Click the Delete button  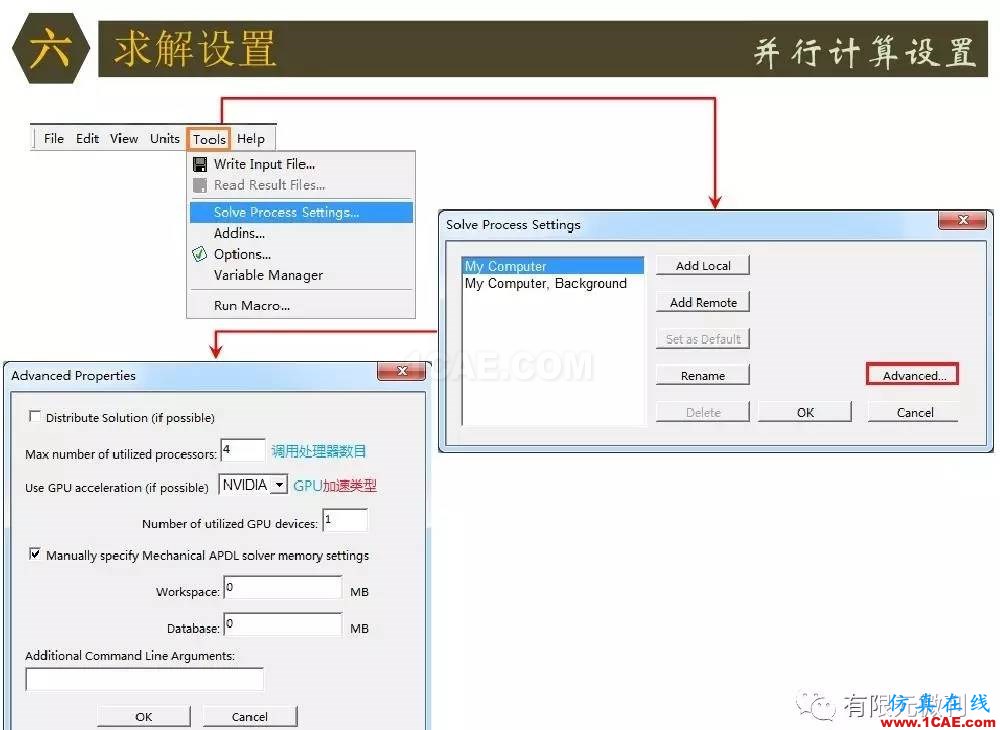[703, 412]
